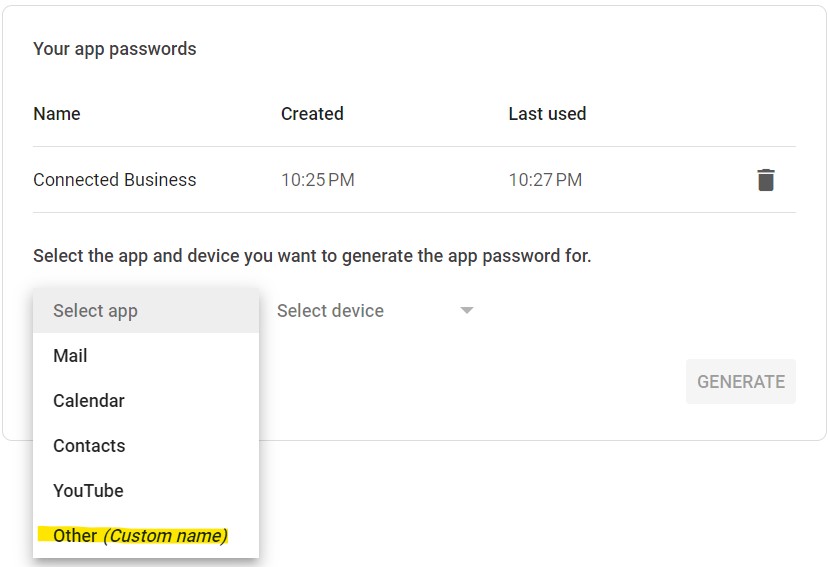This screenshot has width=828, height=567.
Task: Delete the Connected Business app password
Action: [x=765, y=180]
